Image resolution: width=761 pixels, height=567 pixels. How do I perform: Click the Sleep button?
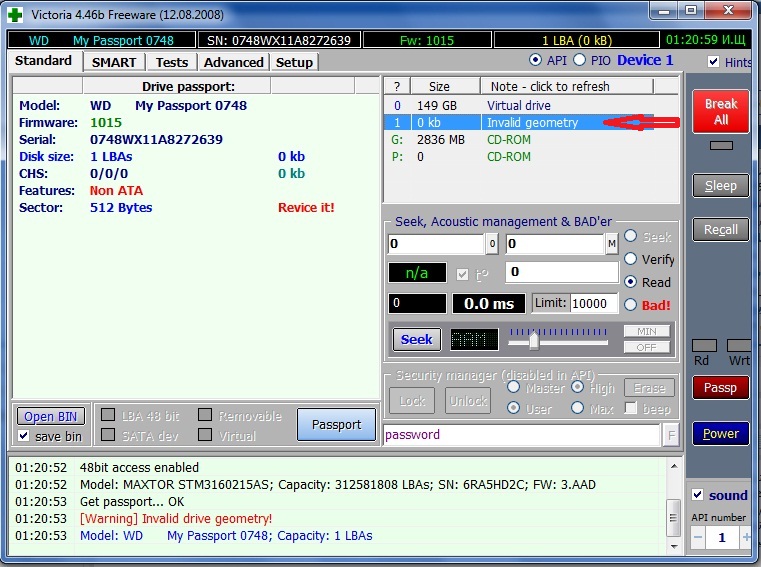click(721, 186)
